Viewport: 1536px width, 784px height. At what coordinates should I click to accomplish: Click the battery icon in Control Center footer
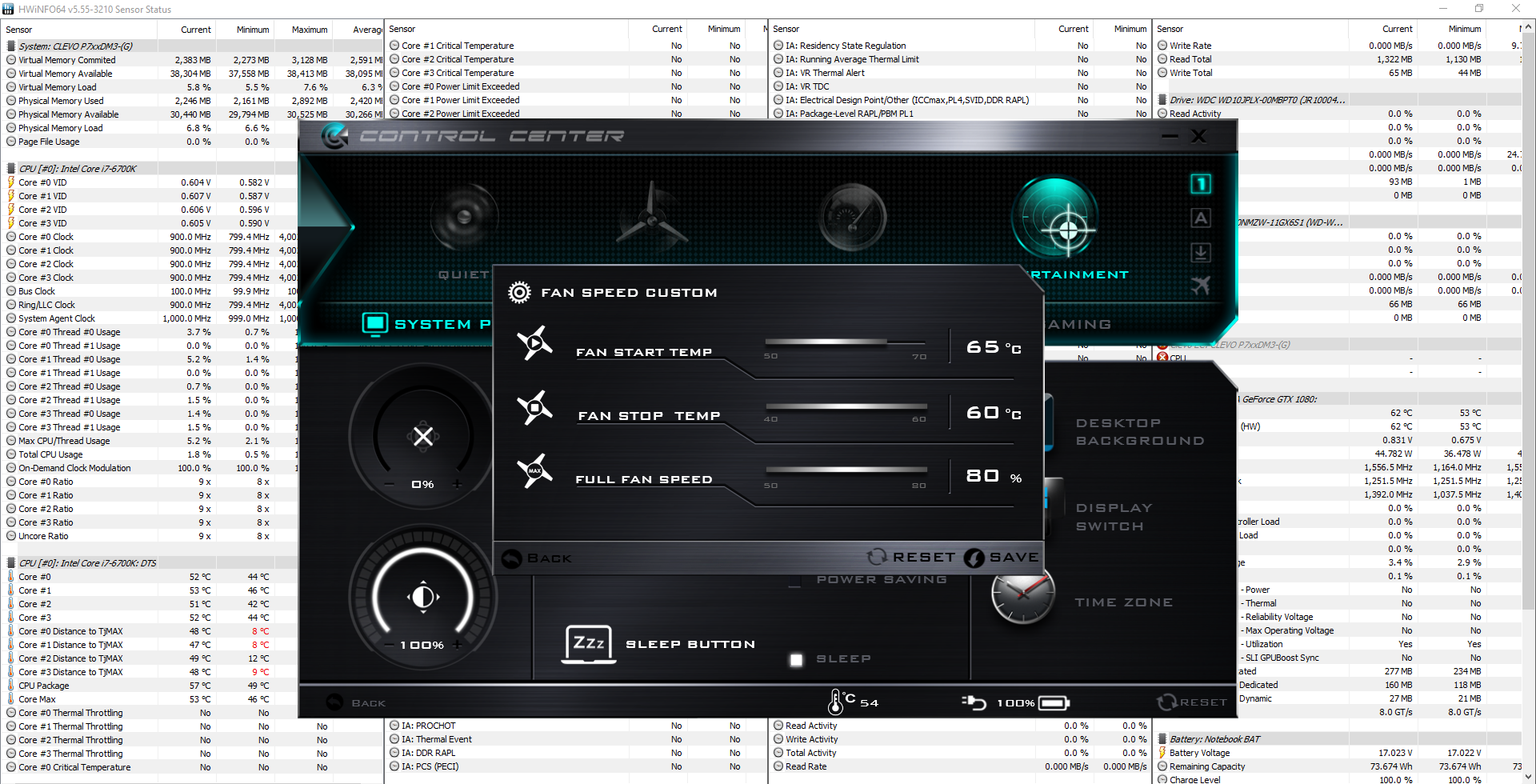tap(1054, 703)
